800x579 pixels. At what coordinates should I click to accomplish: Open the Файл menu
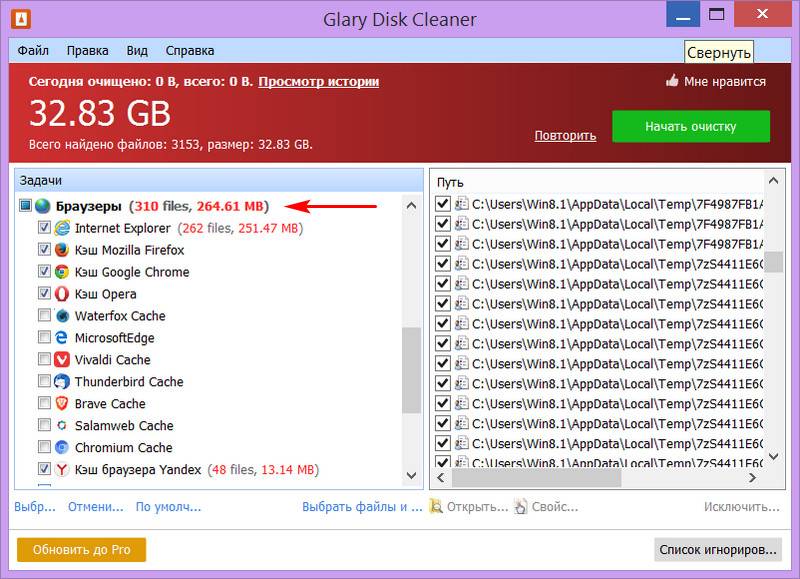[x=33, y=51]
